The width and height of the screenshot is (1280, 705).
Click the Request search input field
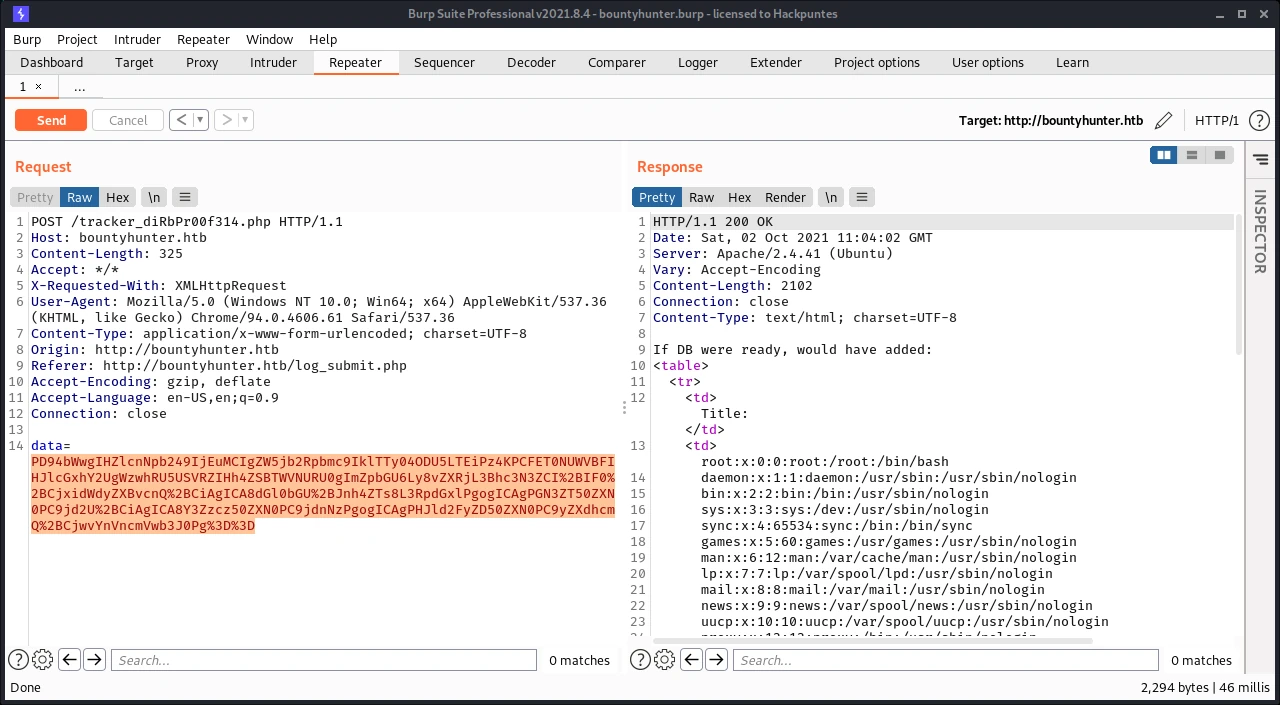(323, 660)
